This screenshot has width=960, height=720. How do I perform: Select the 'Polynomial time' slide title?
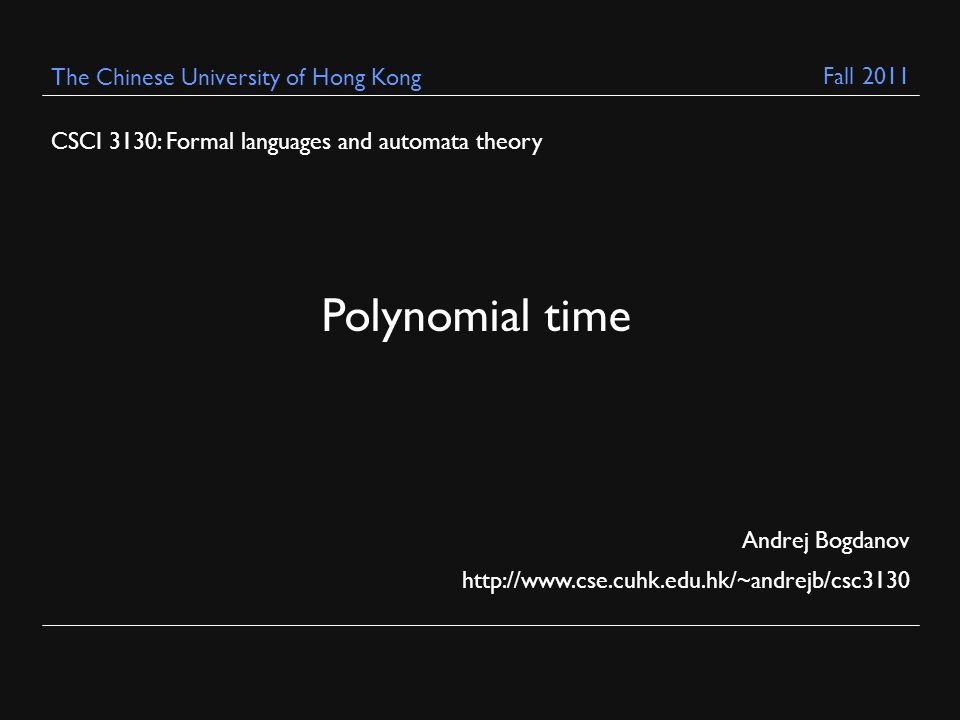476,317
